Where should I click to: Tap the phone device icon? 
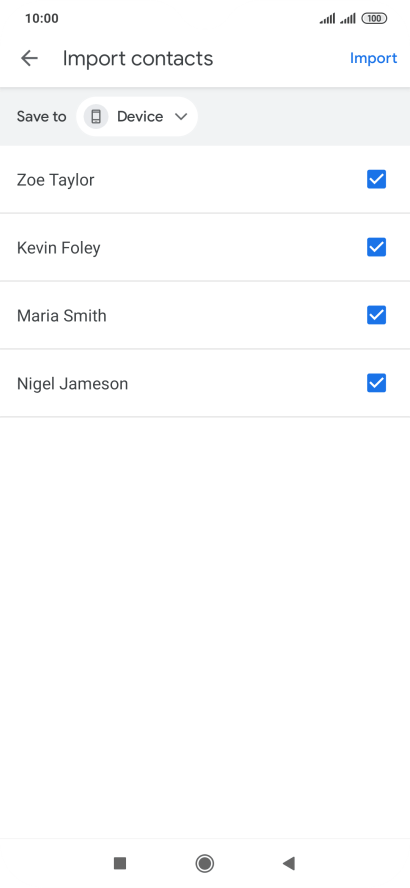[96, 117]
